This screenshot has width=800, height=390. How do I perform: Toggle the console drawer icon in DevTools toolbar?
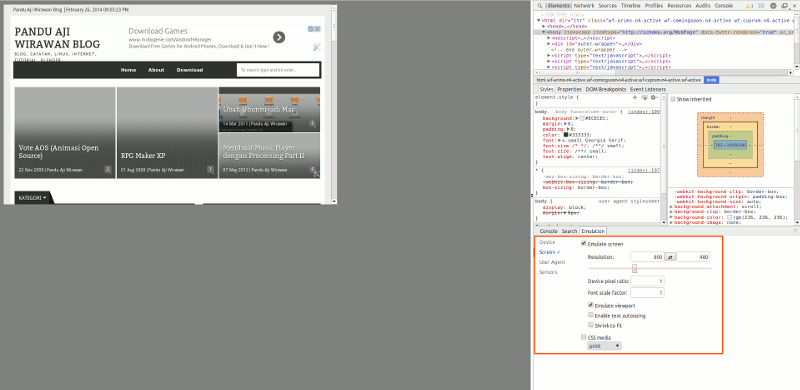(761, 6)
